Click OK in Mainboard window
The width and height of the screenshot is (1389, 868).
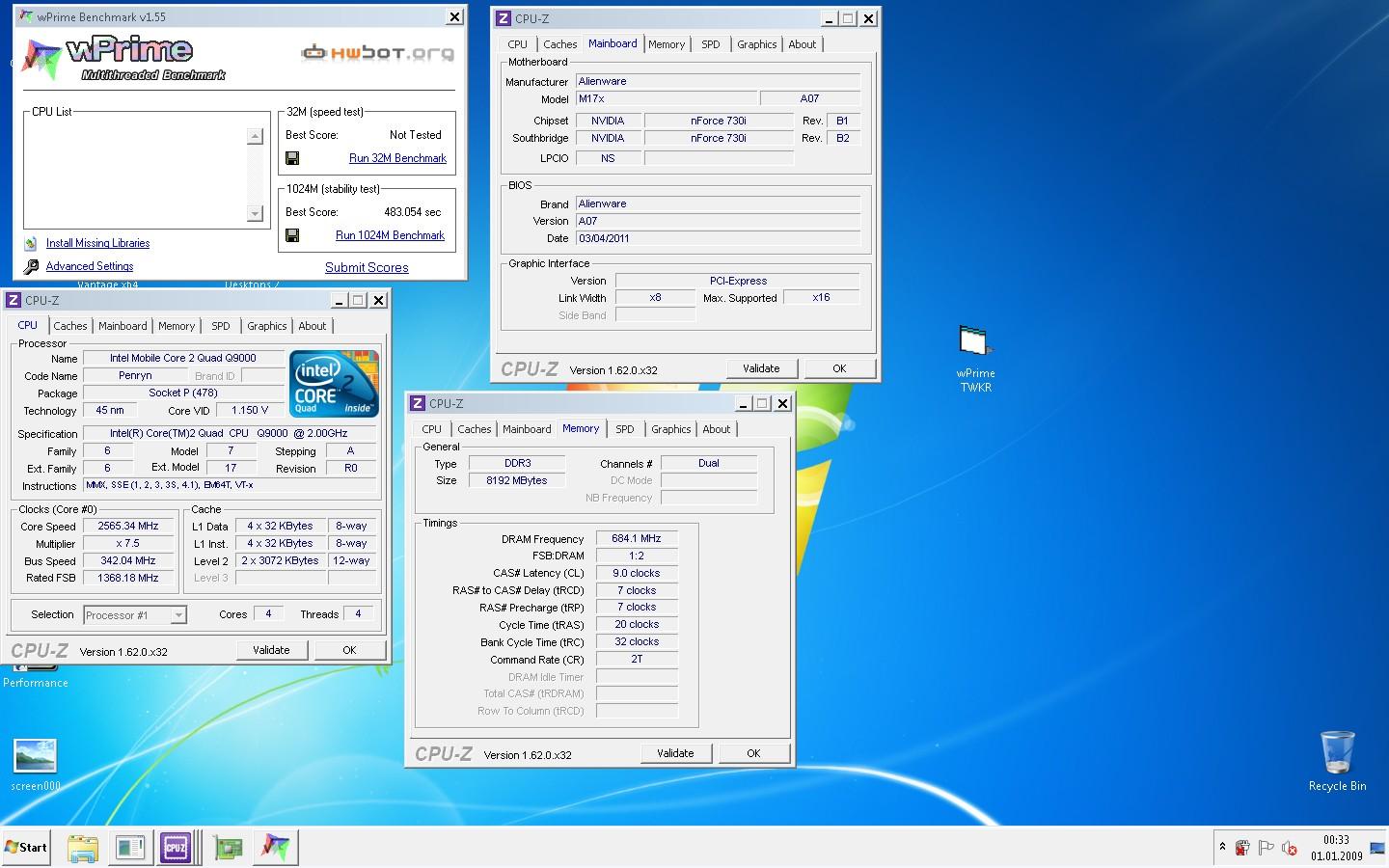[x=839, y=368]
